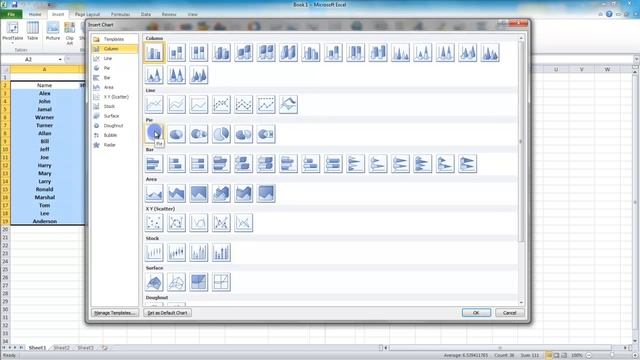
Task: Select the 3-D Area chart type
Action: [221, 193]
